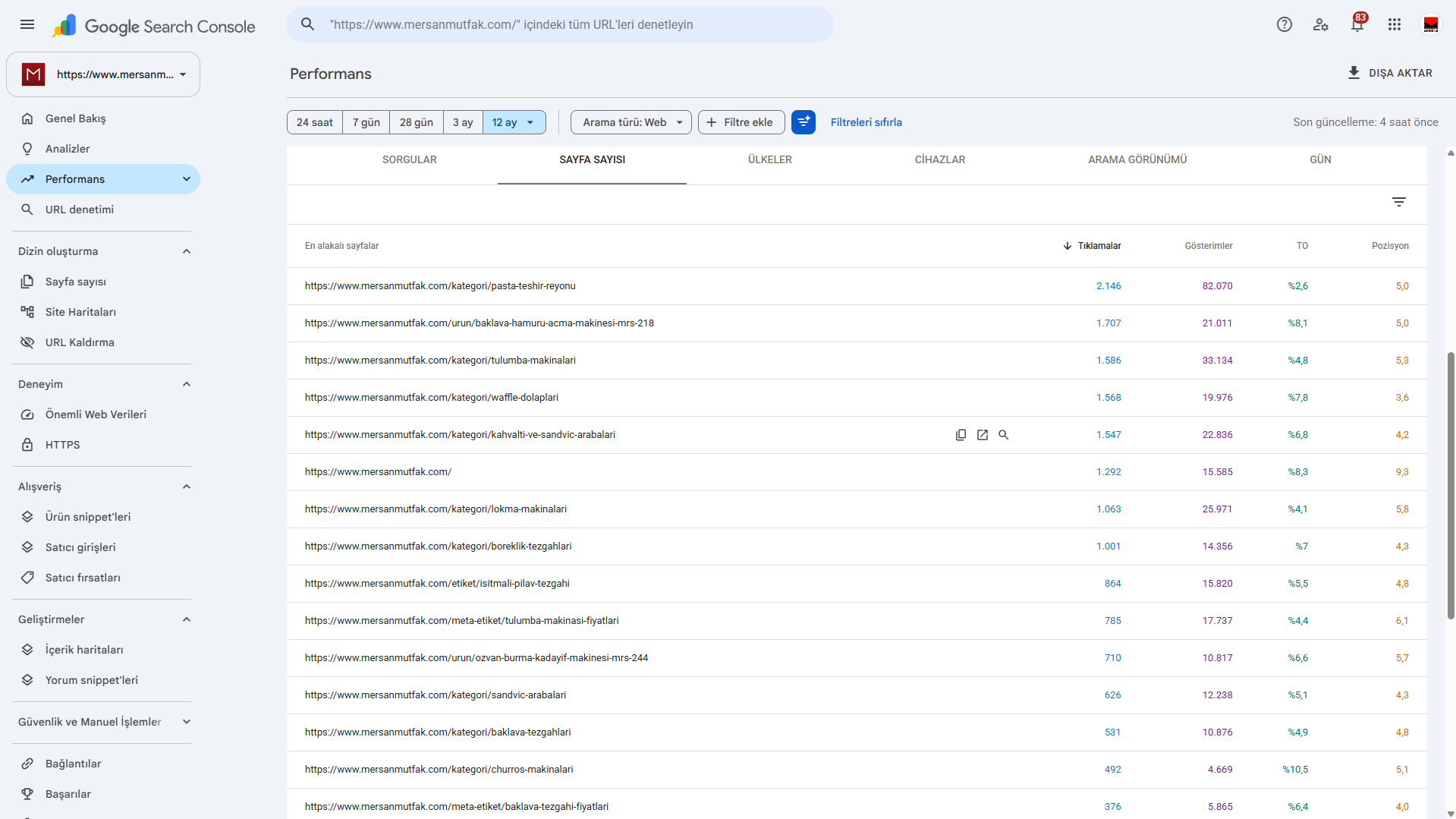Select the pasta-teshir-reyonu URL row

click(857, 286)
